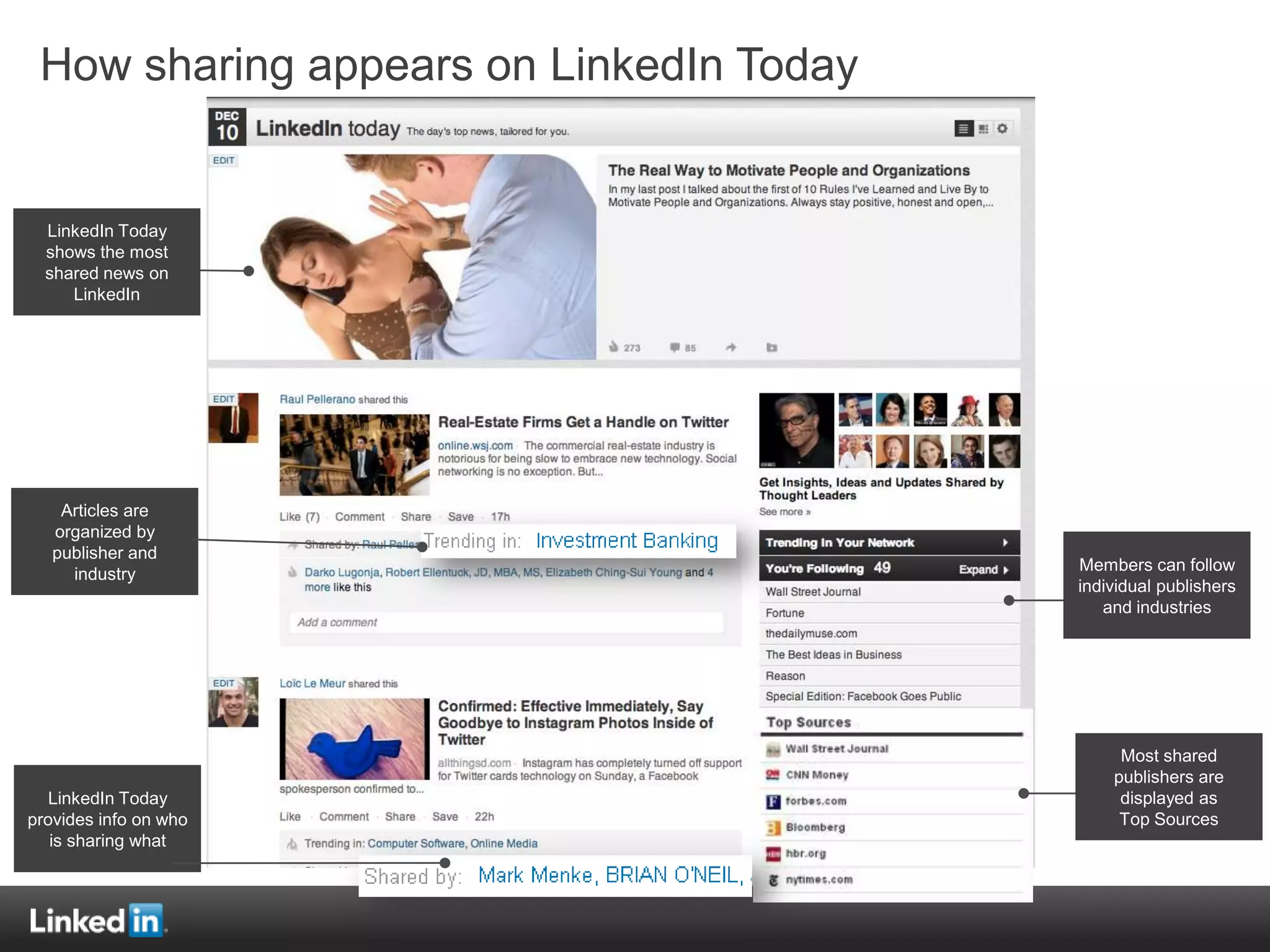Viewport: 1270px width, 952px height.
Task: Visit online.wsj.com source link
Action: pyautogui.click(x=475, y=446)
